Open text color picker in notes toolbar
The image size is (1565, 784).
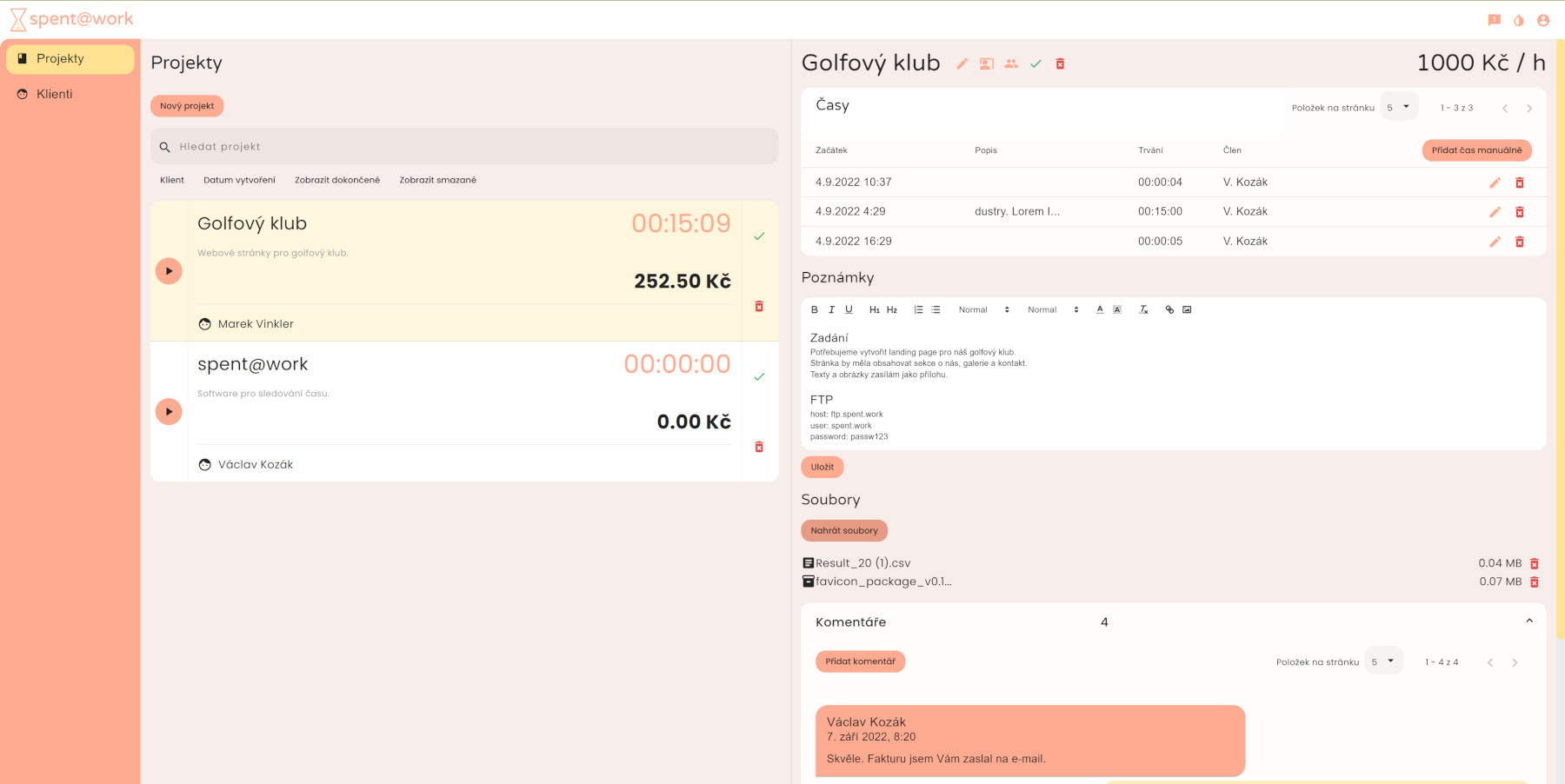[x=1100, y=309]
